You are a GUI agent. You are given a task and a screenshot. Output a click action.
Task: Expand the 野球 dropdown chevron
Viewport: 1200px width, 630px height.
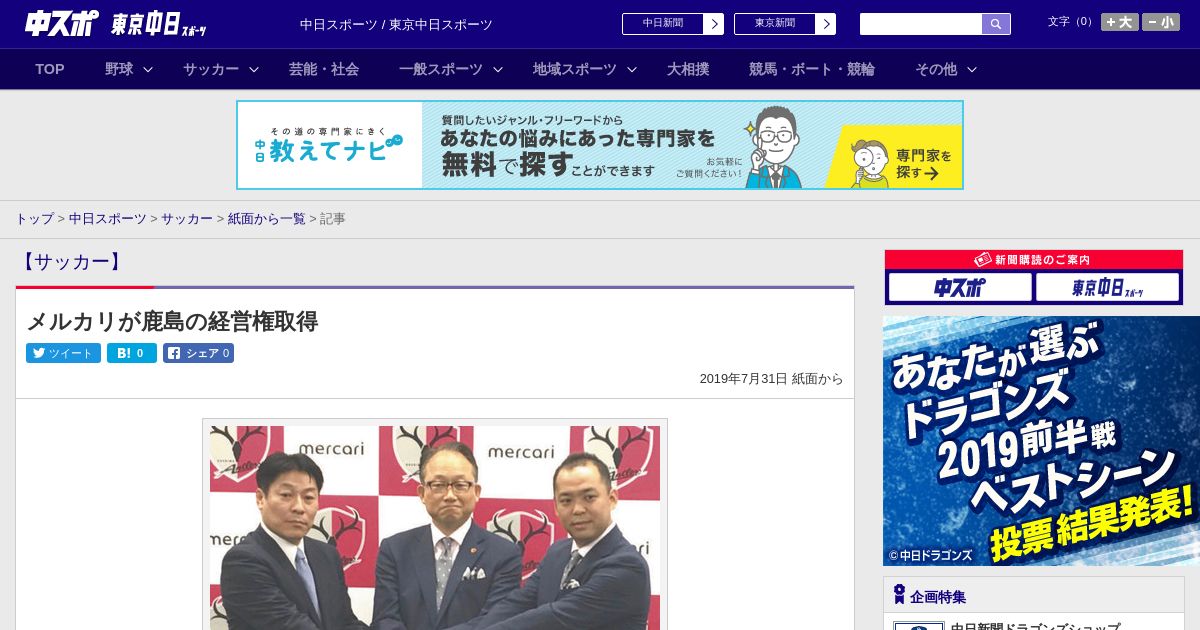(148, 69)
